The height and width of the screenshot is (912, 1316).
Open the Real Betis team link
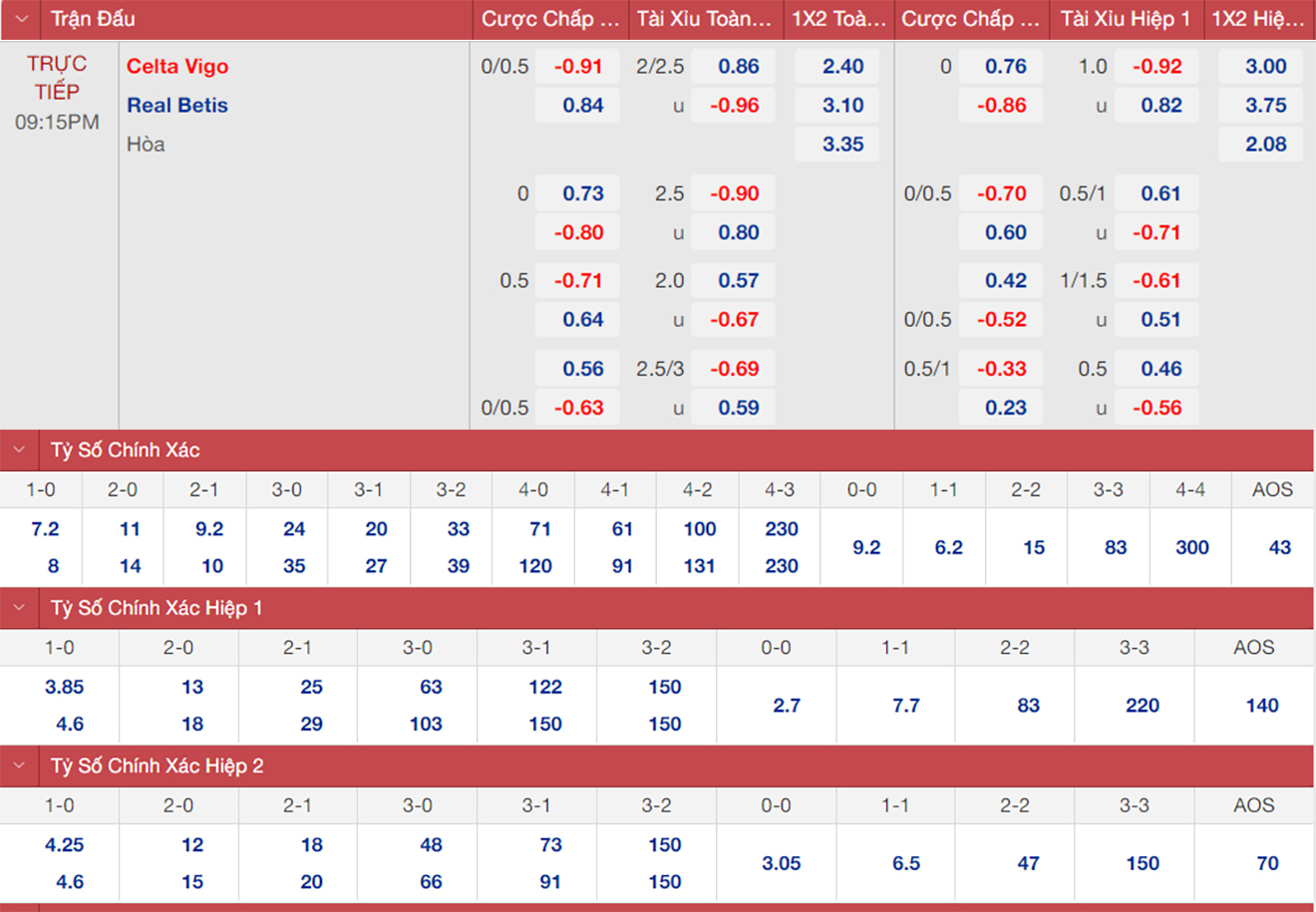[177, 106]
